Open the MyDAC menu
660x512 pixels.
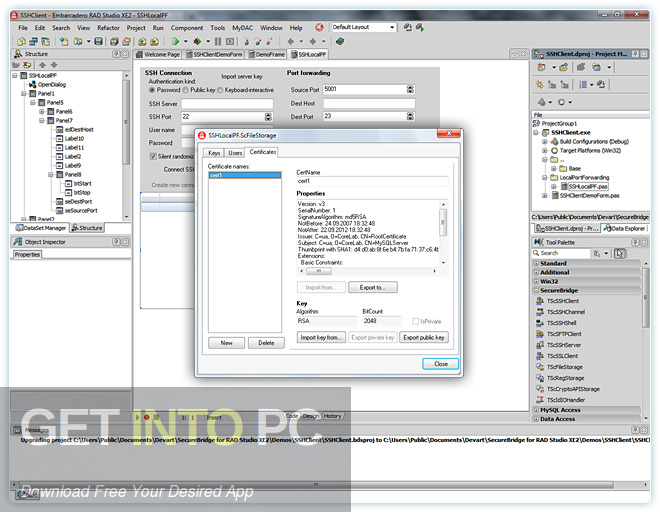[242, 28]
